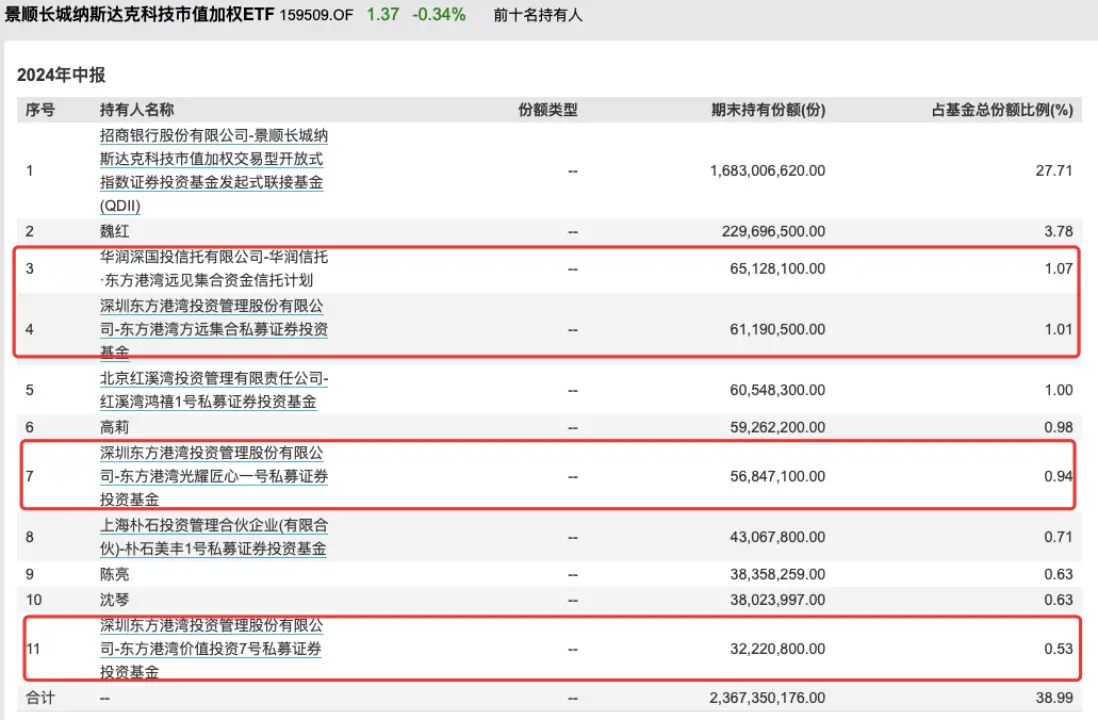Image resolution: width=1098 pixels, height=720 pixels.
Task: Click the 持有人名称 column header
Action: click(x=137, y=110)
